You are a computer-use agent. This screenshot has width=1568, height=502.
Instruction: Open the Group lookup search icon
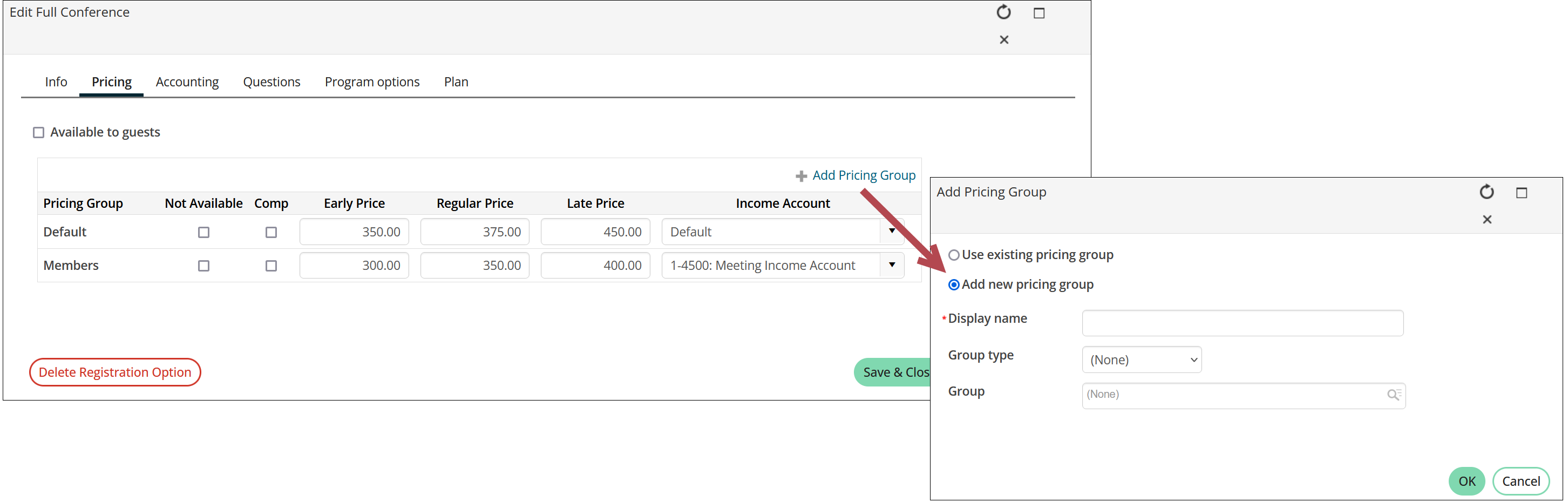pos(1394,394)
